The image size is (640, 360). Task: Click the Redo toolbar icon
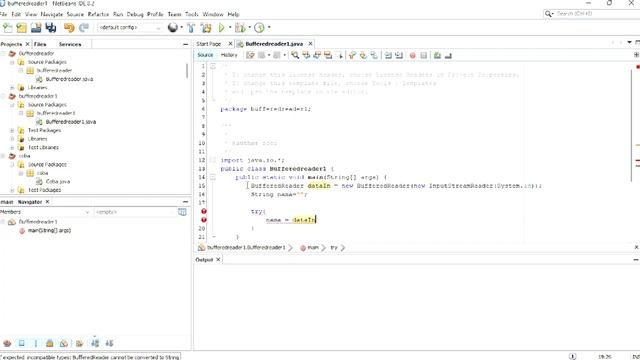click(x=84, y=28)
